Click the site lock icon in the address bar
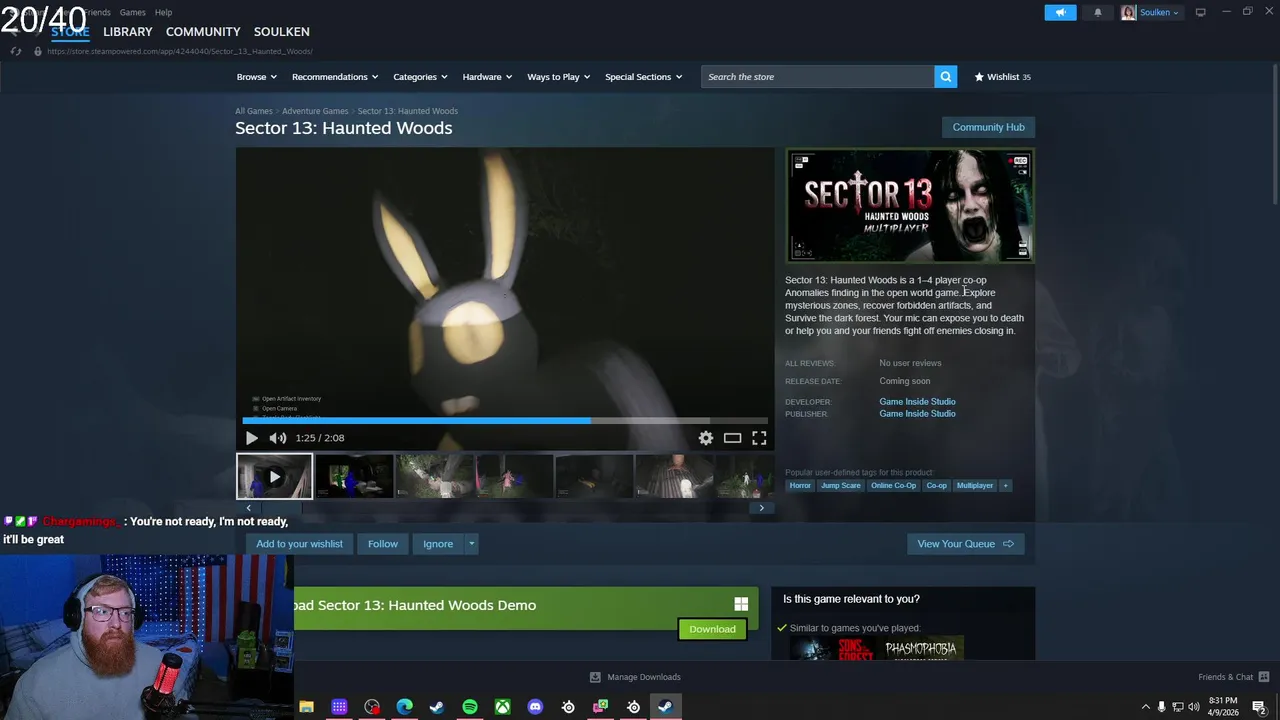This screenshot has width=1280, height=720. coord(38,51)
